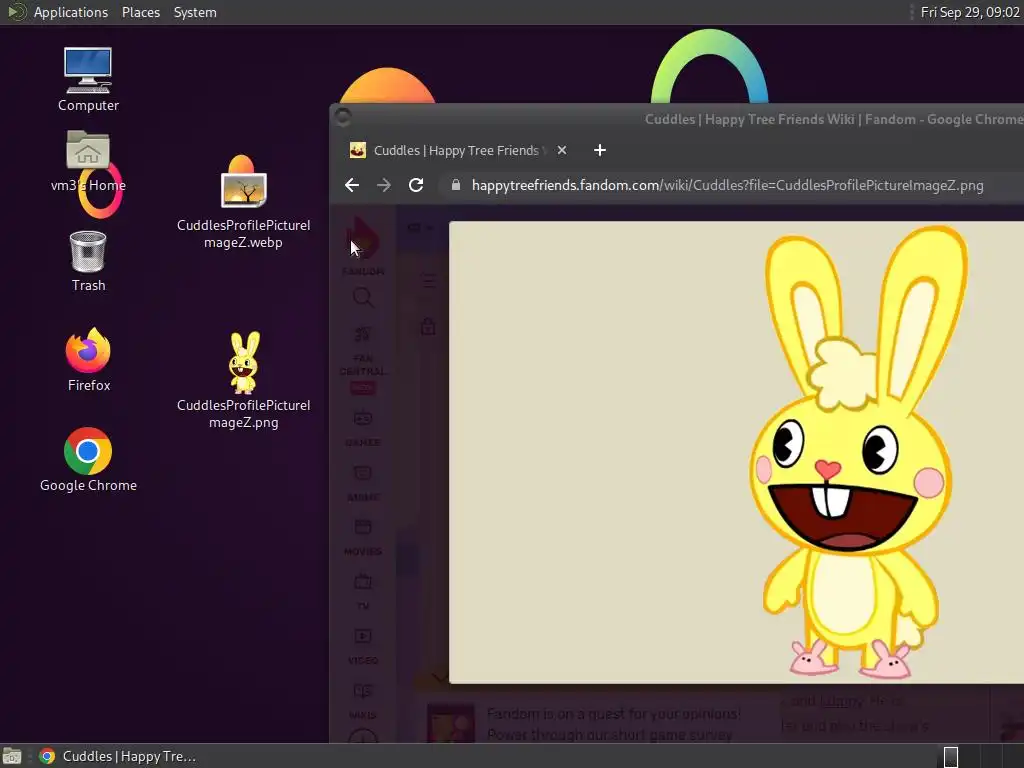Close the Cuddles browser tab
Screen dimensions: 1024x768
[562, 151]
